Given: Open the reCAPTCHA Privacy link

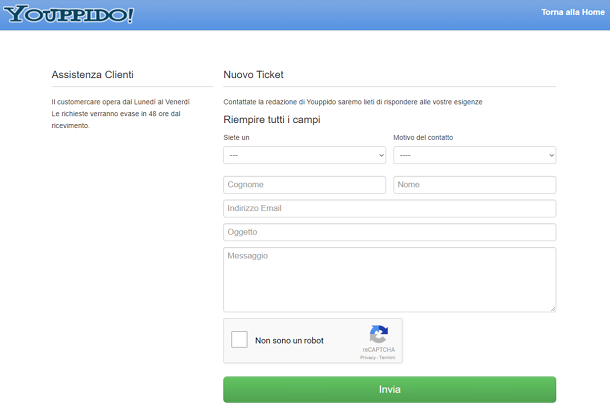Looking at the screenshot, I should tap(368, 358).
